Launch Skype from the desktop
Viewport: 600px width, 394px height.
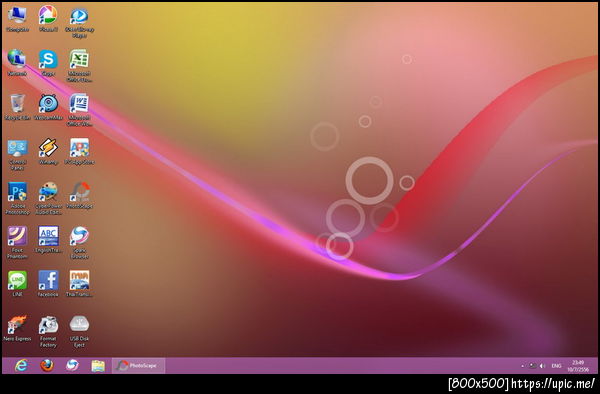point(48,62)
